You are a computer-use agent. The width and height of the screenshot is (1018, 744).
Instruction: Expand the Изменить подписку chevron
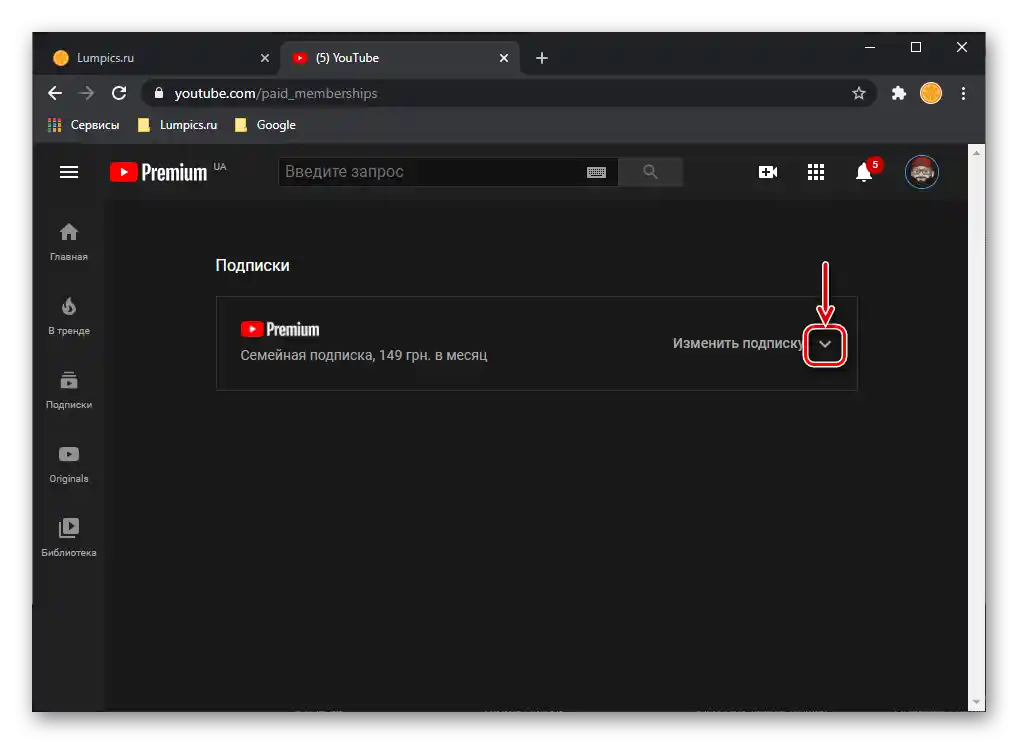825,344
